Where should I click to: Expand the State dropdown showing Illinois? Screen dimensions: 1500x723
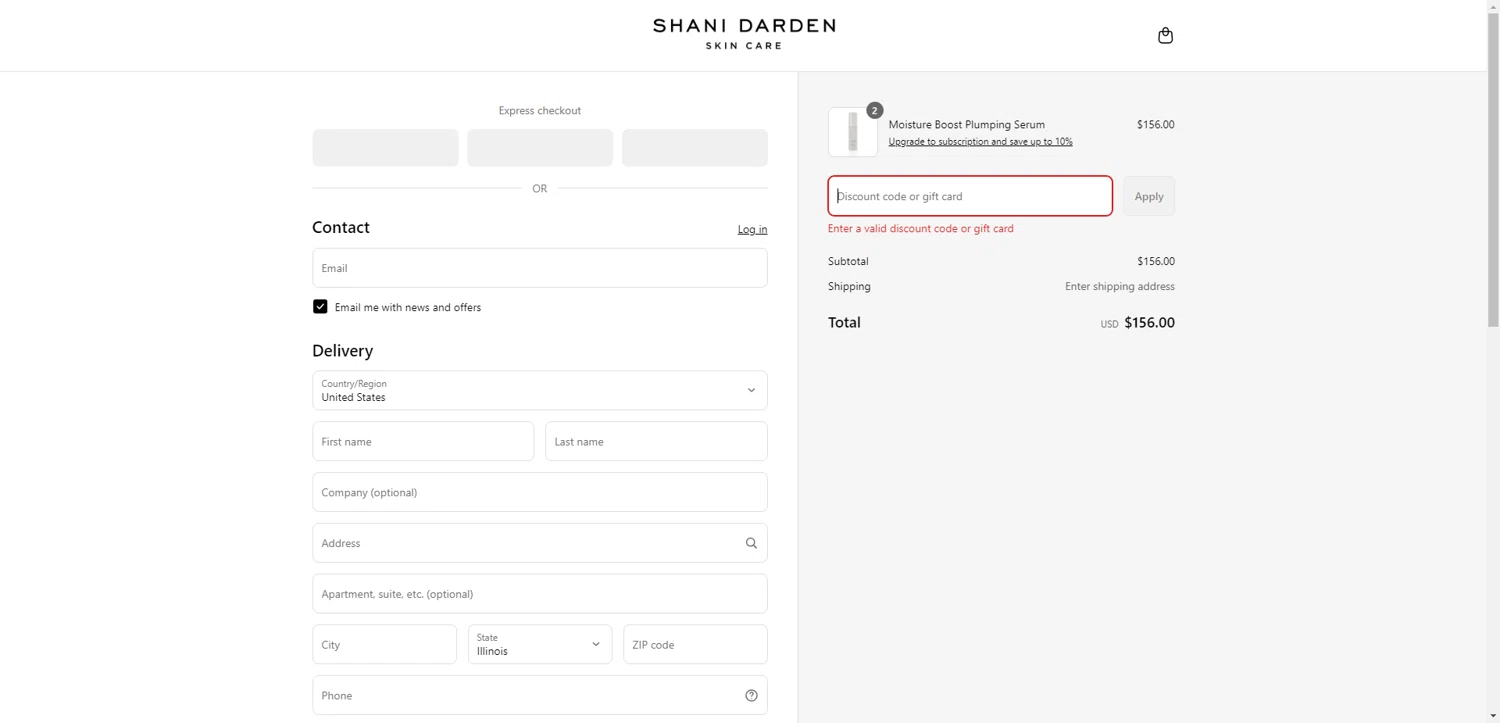tap(540, 645)
